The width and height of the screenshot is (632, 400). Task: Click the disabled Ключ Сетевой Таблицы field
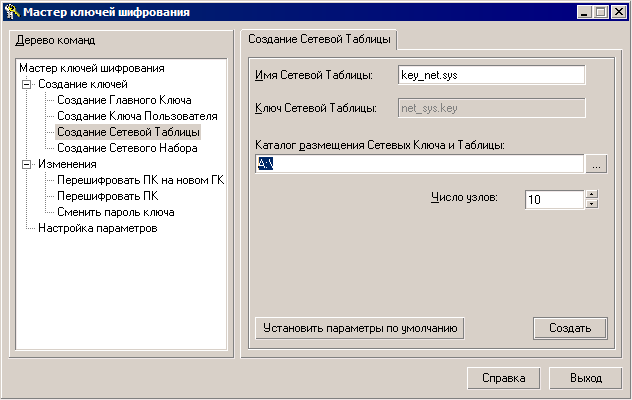click(491, 108)
